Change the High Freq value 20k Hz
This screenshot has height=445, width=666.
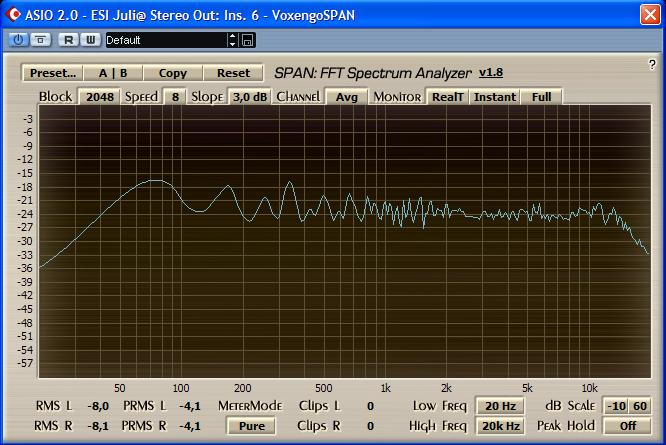500,426
